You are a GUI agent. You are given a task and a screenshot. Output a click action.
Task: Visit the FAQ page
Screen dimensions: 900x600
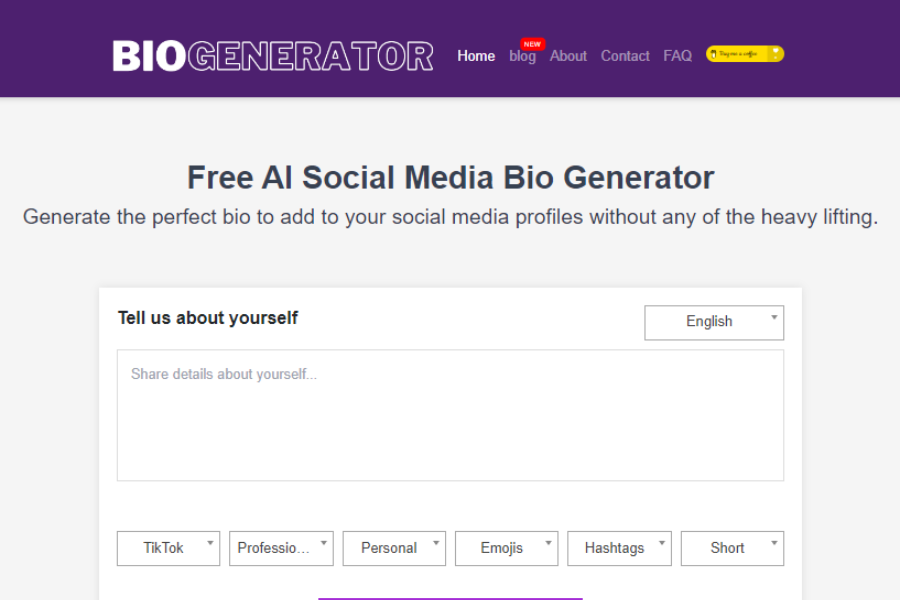[x=677, y=56]
